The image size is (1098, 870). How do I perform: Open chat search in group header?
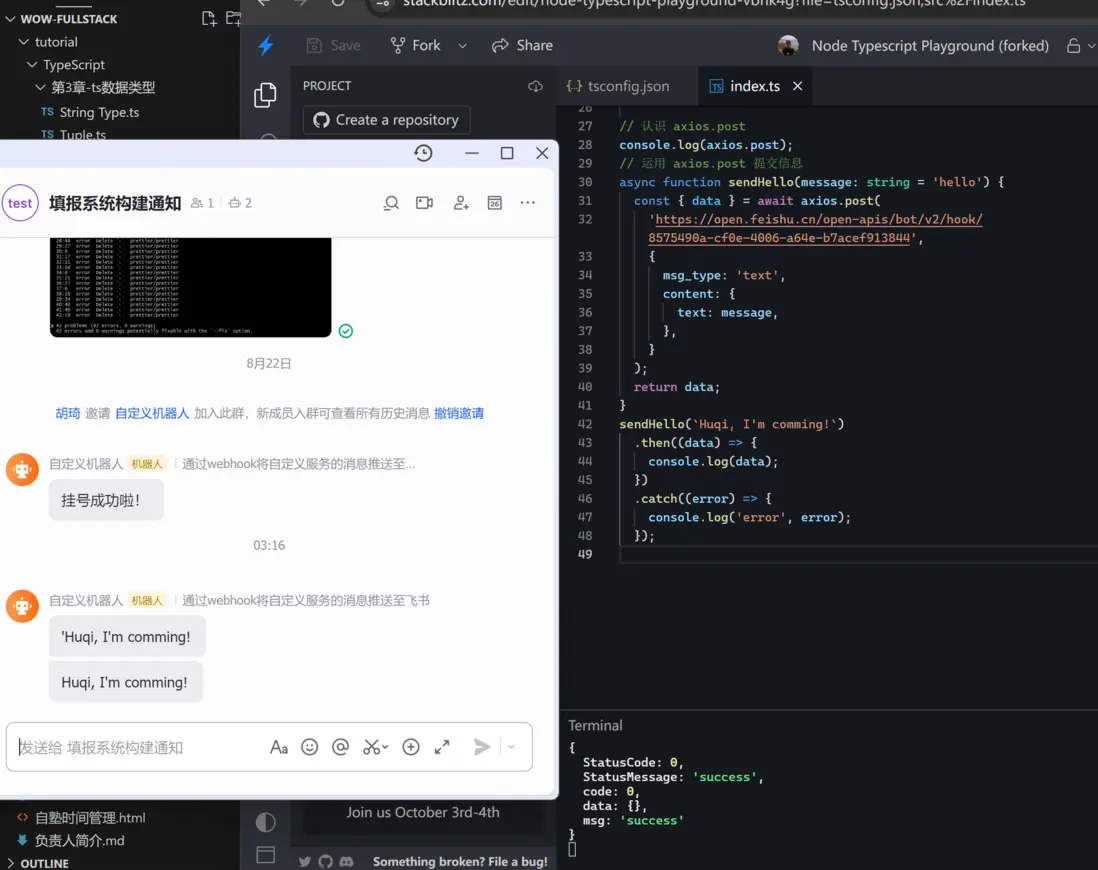tap(391, 203)
